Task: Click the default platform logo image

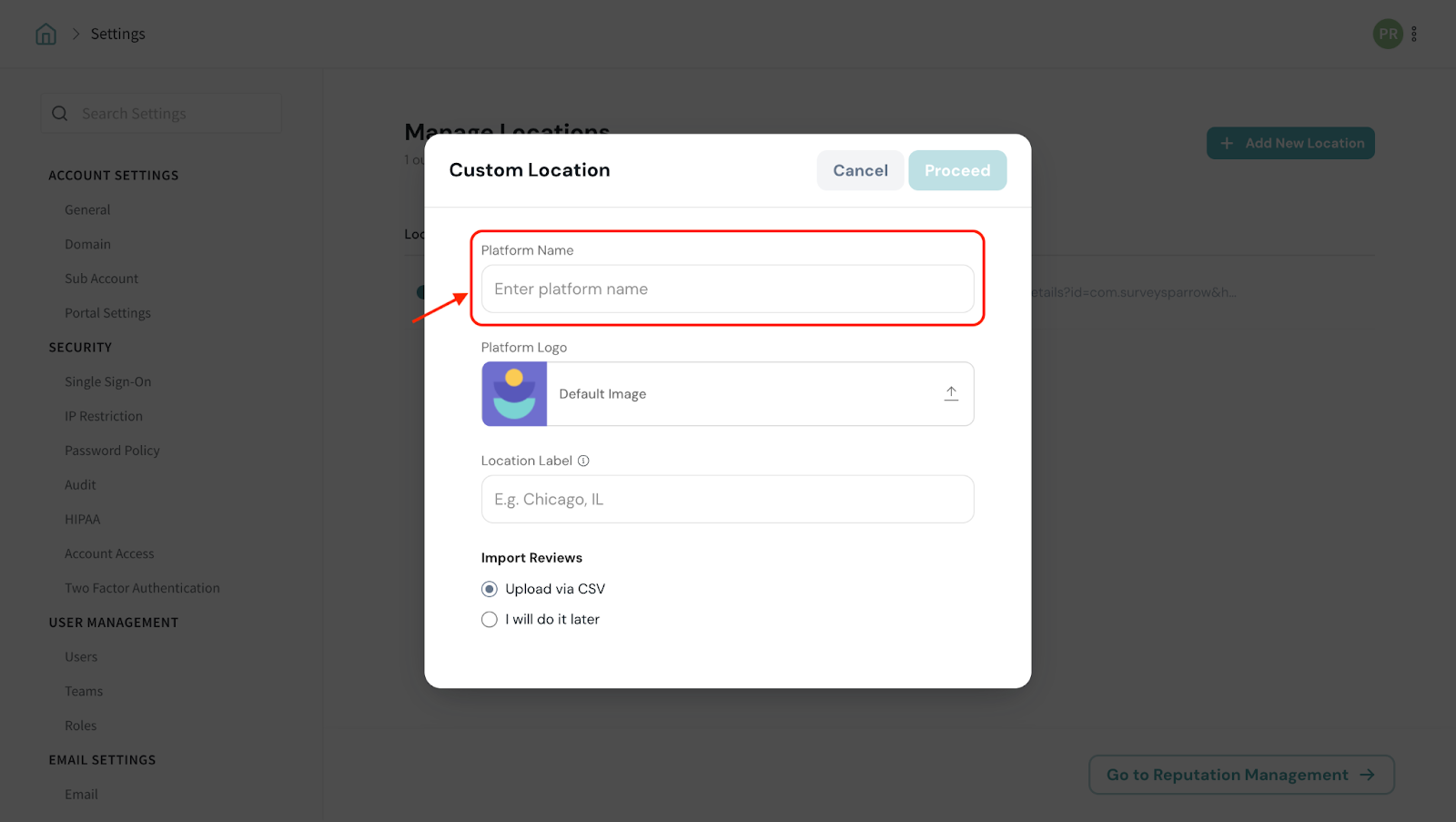Action: click(514, 394)
